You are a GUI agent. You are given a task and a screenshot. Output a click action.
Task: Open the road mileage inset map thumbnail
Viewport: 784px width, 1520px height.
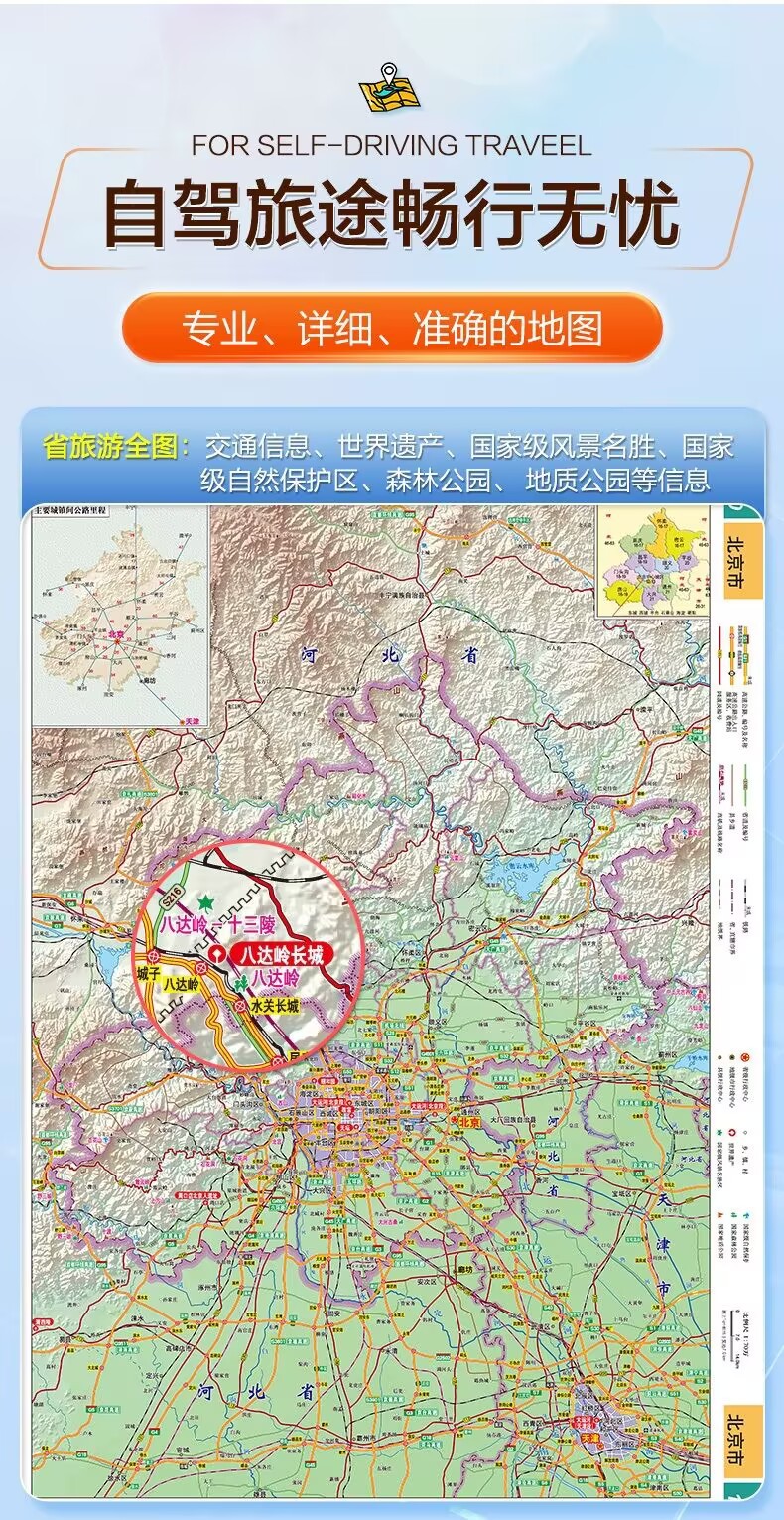pyautogui.click(x=120, y=616)
